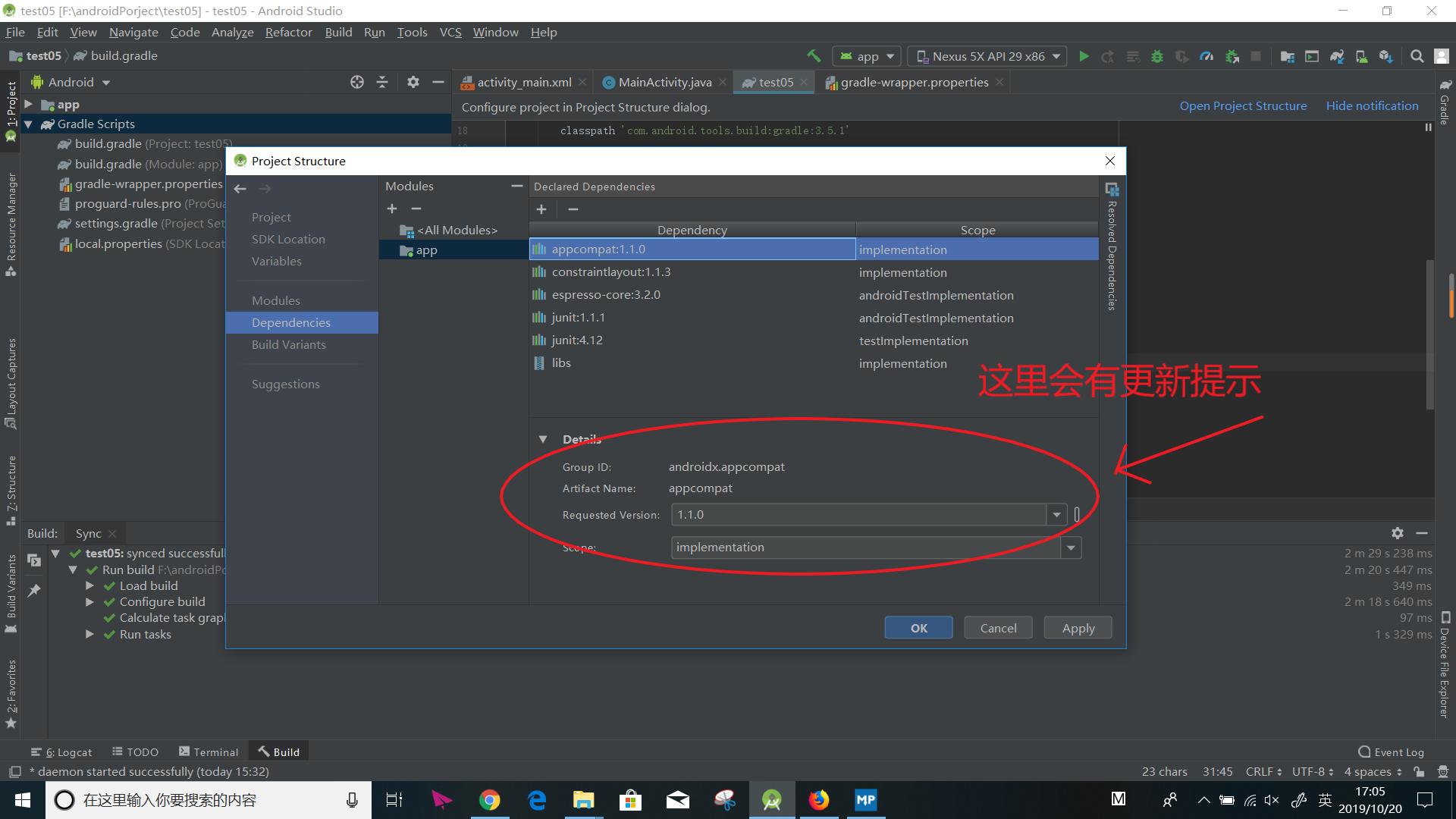Open the Scope implementation dropdown
Image resolution: width=1456 pixels, height=819 pixels.
coord(1071,548)
